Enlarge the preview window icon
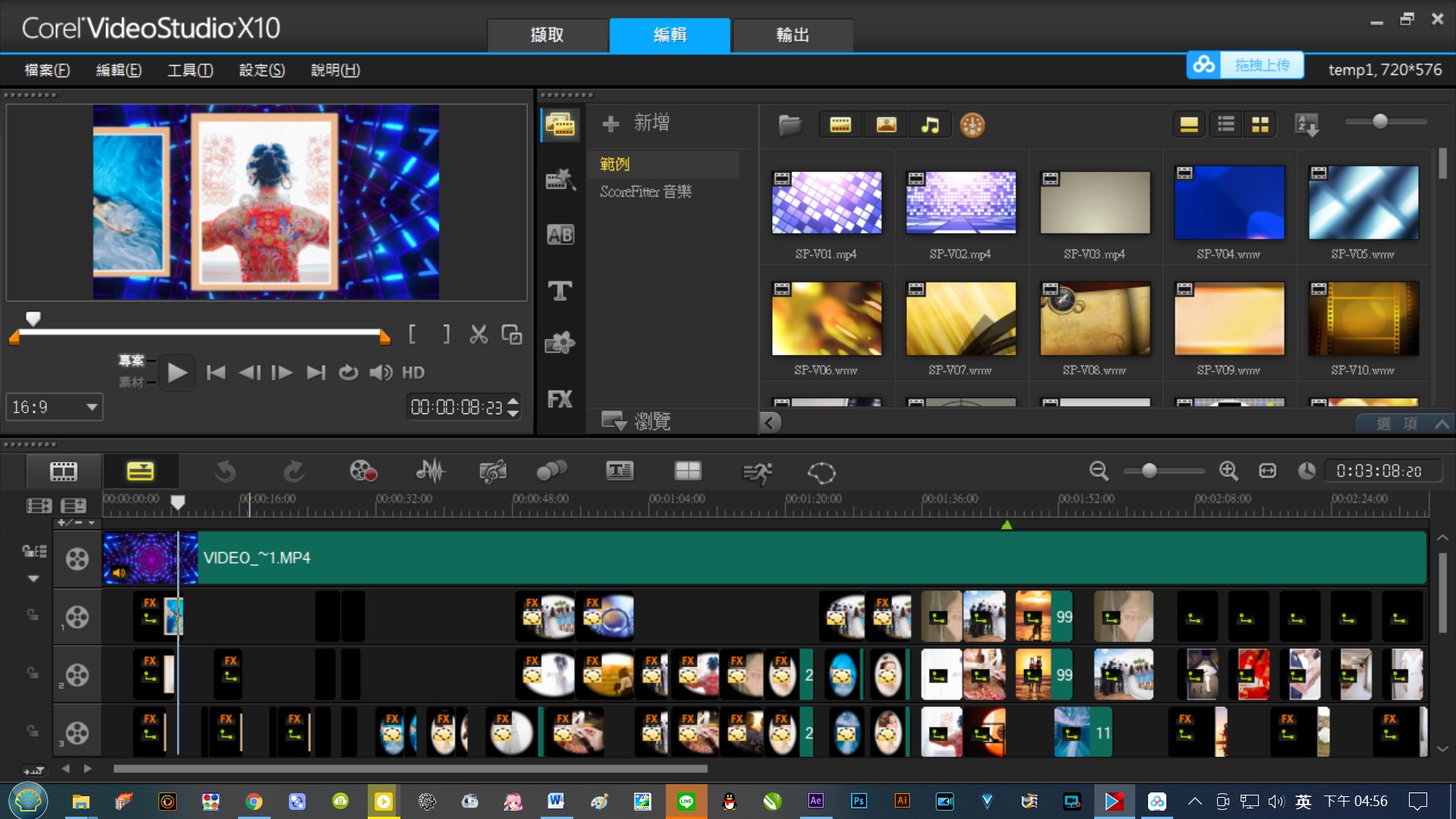This screenshot has width=1456, height=819. pos(512,334)
